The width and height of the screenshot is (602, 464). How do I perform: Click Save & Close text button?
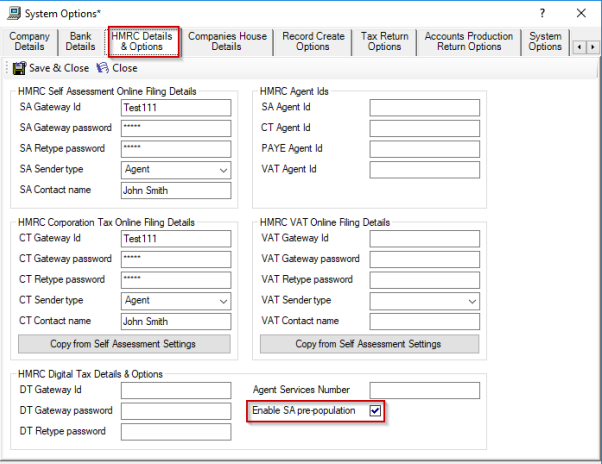coord(59,68)
